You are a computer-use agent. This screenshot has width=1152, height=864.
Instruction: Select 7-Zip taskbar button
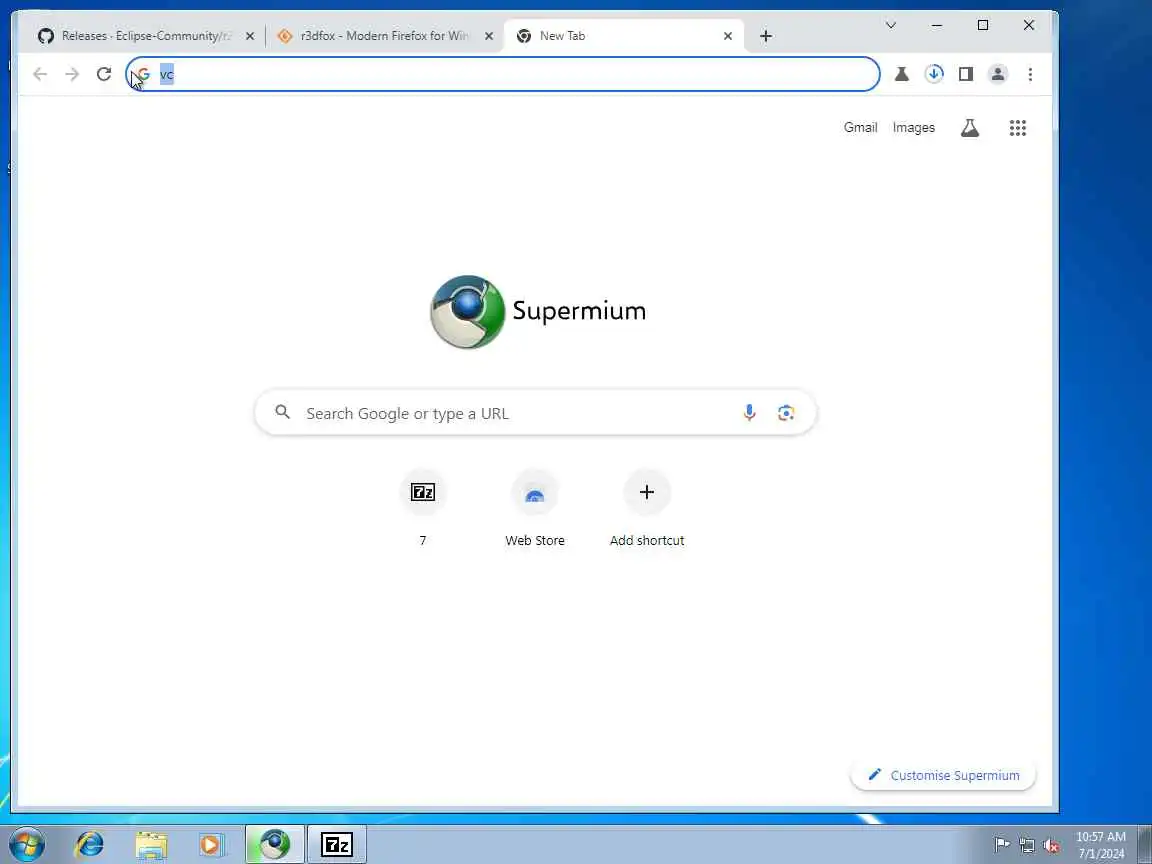coord(336,844)
